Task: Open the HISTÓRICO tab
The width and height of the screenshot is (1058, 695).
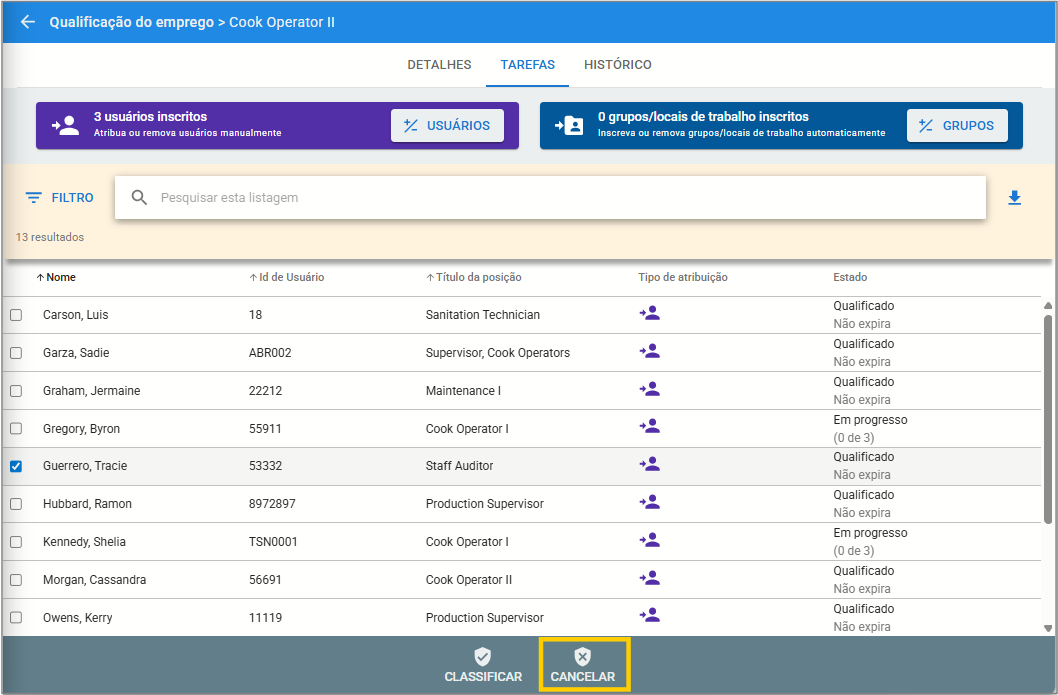Action: click(x=617, y=65)
